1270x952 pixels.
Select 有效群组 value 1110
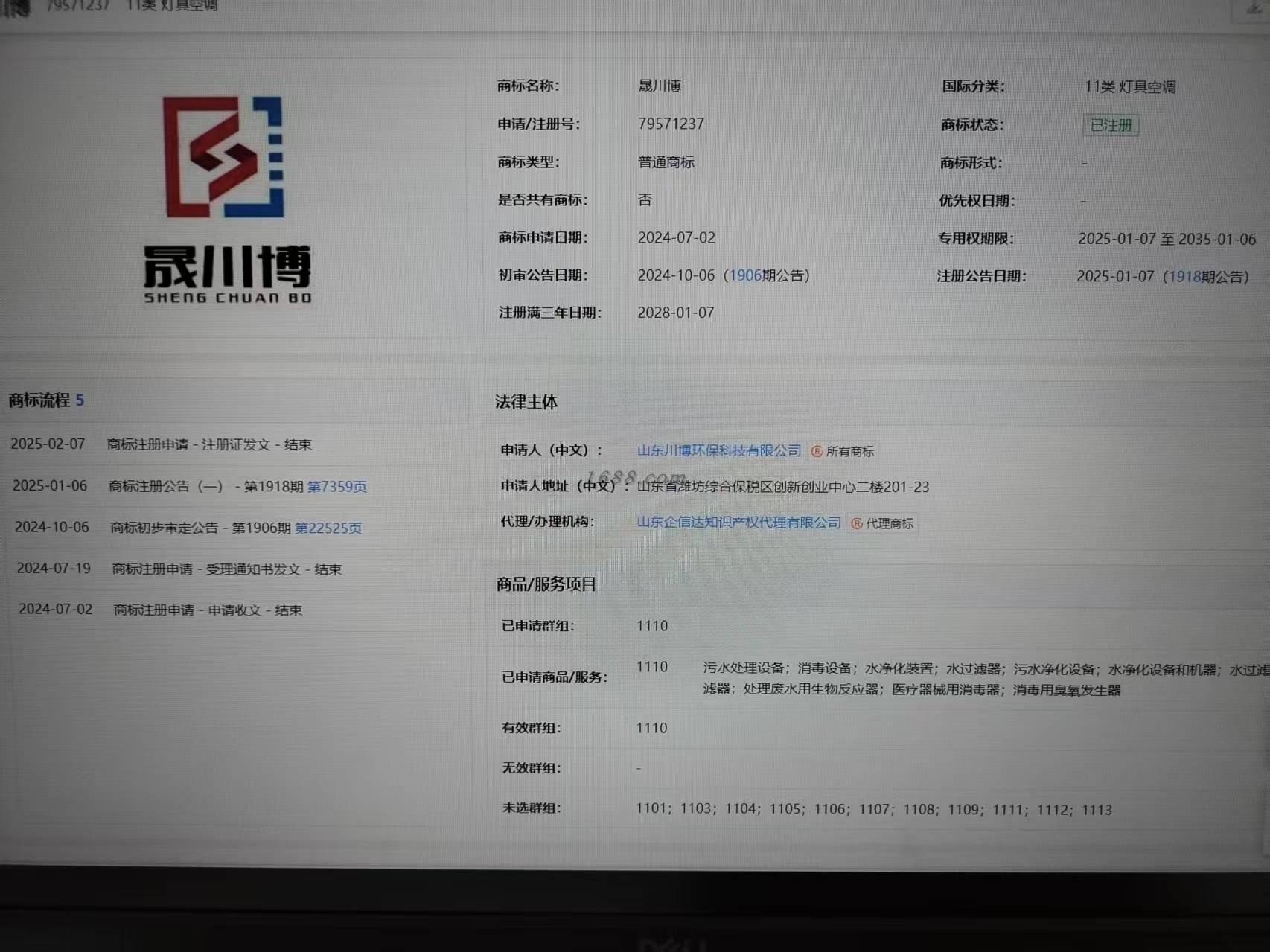tap(651, 728)
